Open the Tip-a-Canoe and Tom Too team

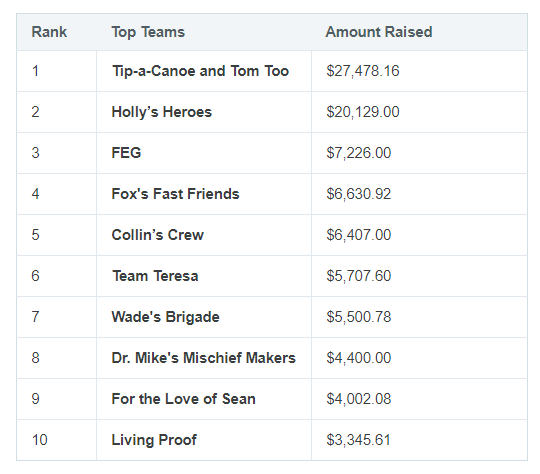(200, 71)
